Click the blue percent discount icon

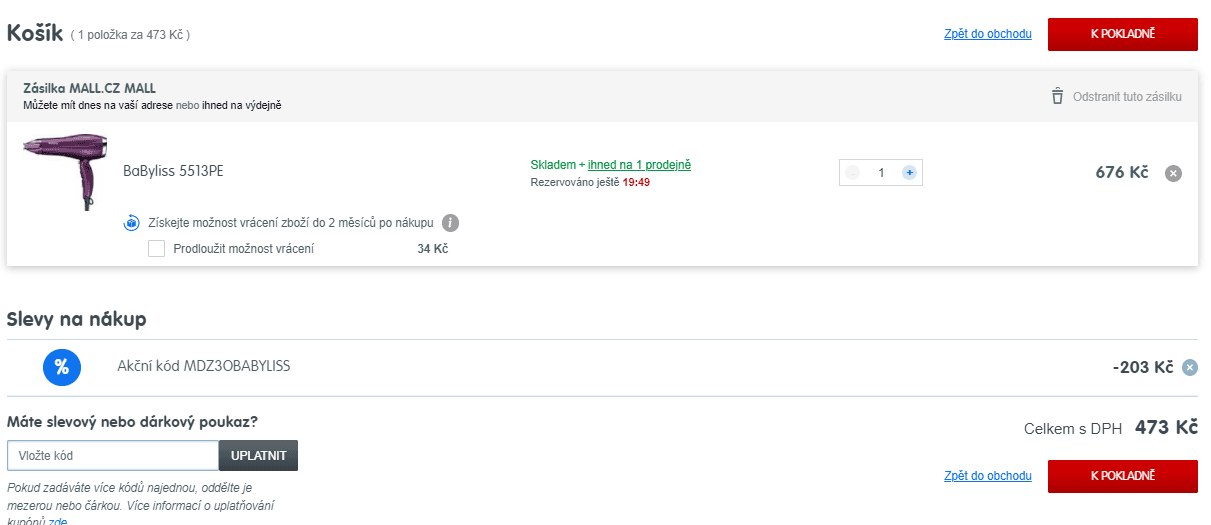coord(61,367)
